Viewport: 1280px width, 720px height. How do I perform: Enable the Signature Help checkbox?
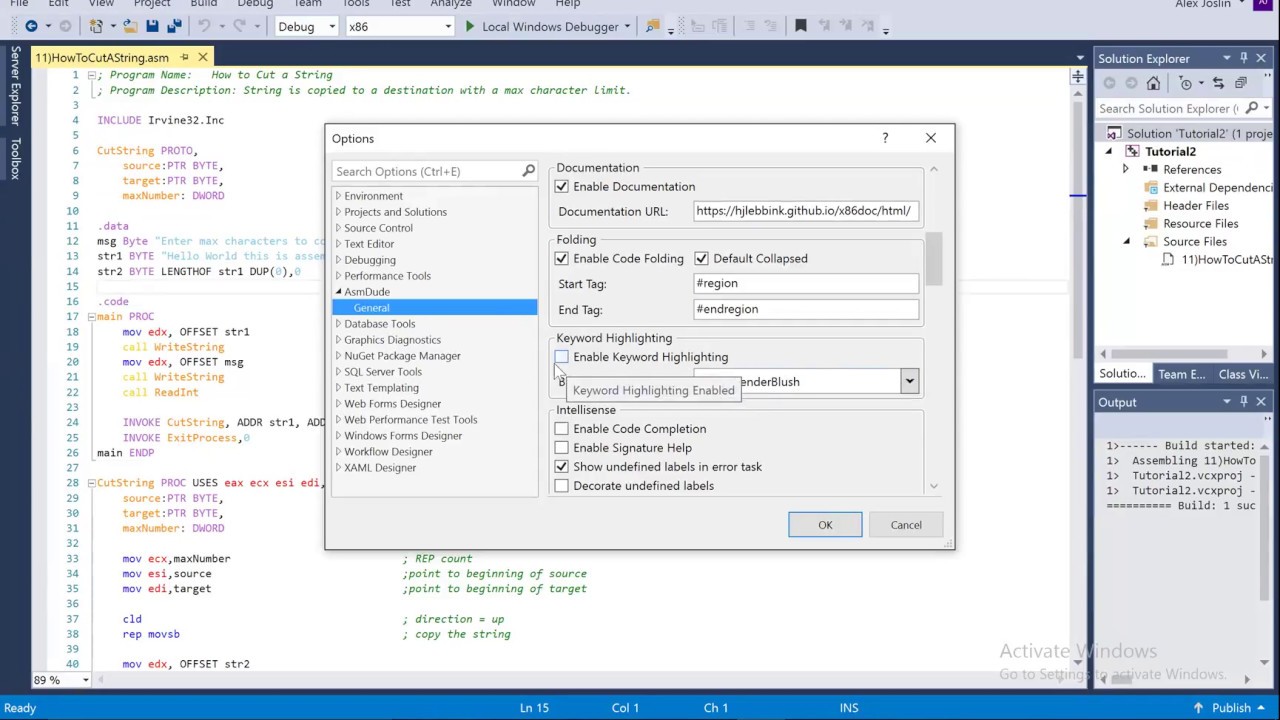[x=562, y=448]
